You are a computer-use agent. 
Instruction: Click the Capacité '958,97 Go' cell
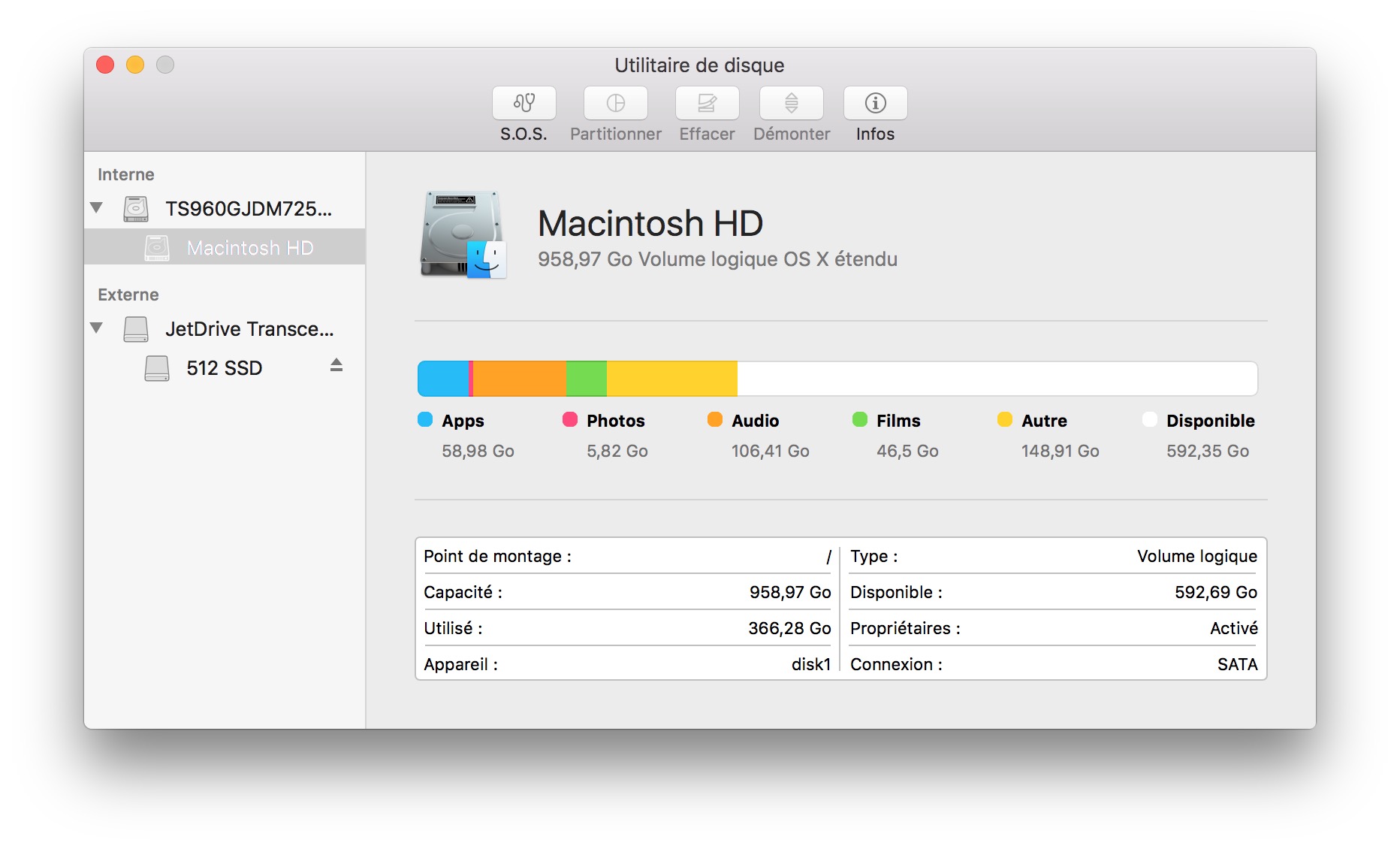(x=790, y=592)
